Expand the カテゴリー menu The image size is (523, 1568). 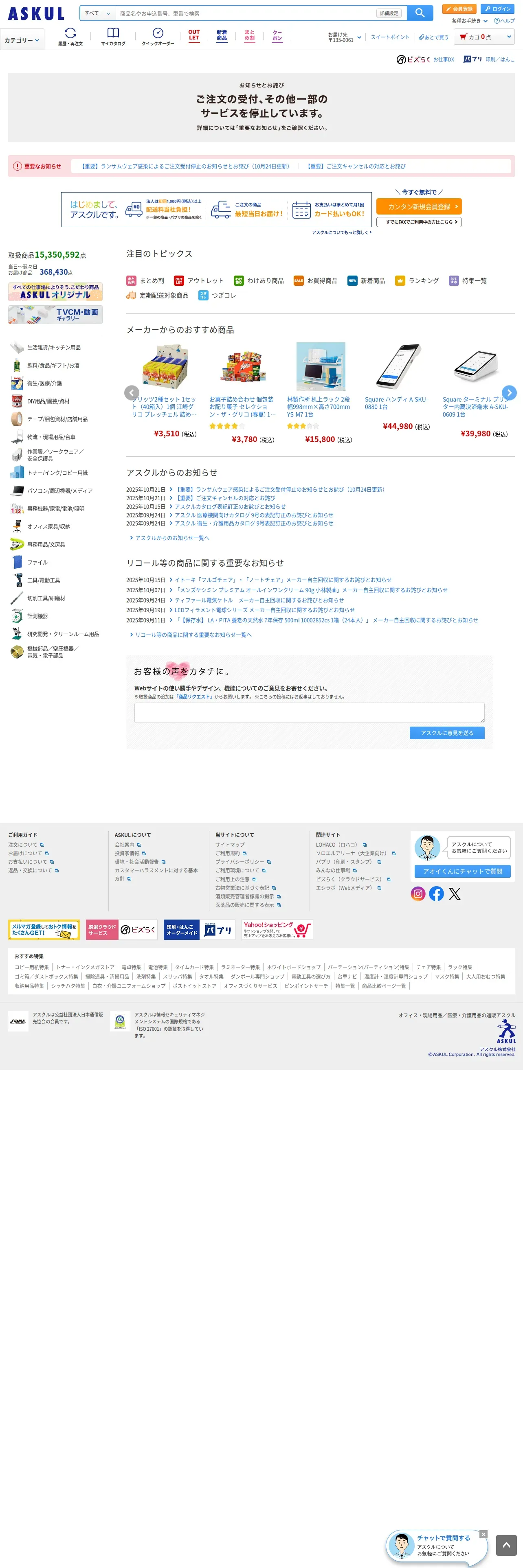22,40
